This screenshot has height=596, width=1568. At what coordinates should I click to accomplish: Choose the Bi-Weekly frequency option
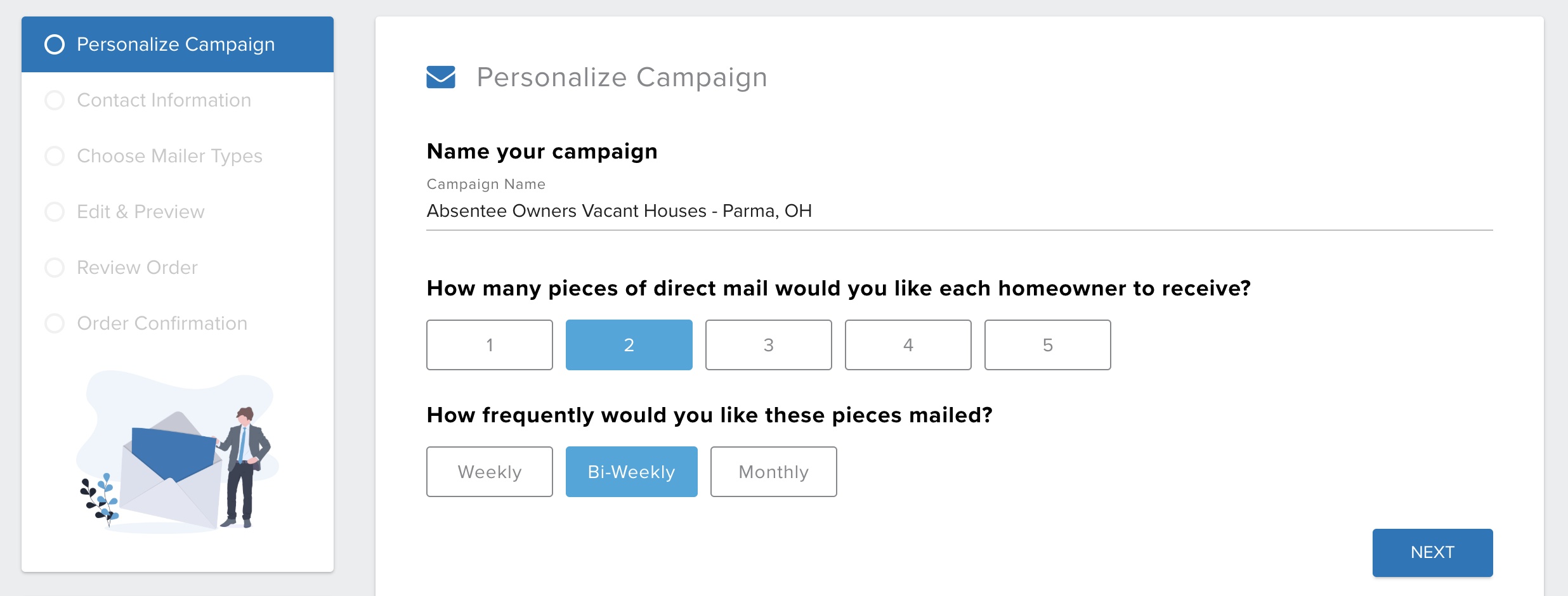(632, 472)
